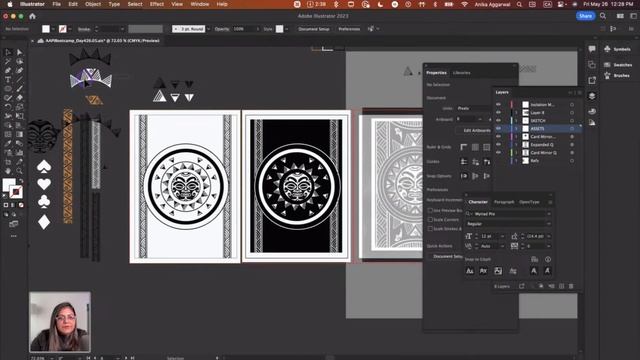The height and width of the screenshot is (360, 640).
Task: Select the Scale tool
Action: click(x=19, y=107)
